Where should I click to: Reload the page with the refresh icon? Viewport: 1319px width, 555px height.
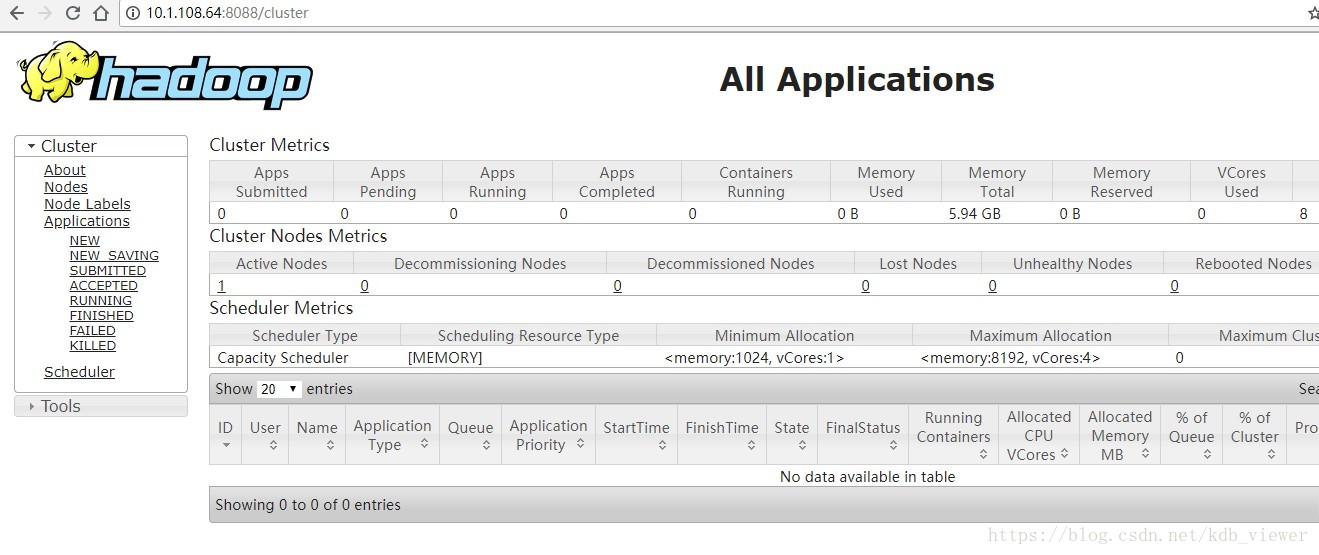tap(72, 13)
